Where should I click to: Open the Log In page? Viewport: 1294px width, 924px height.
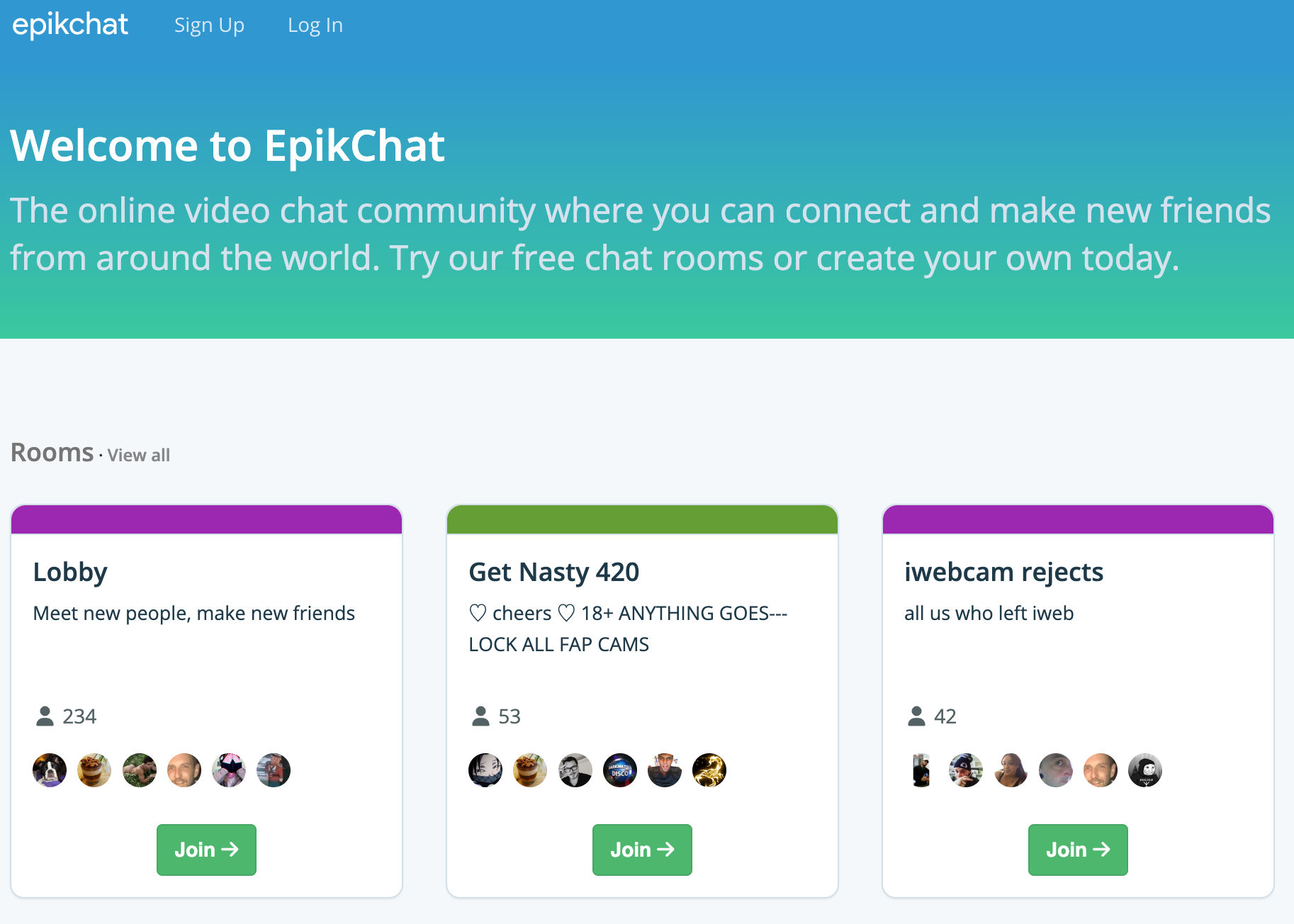(x=315, y=24)
